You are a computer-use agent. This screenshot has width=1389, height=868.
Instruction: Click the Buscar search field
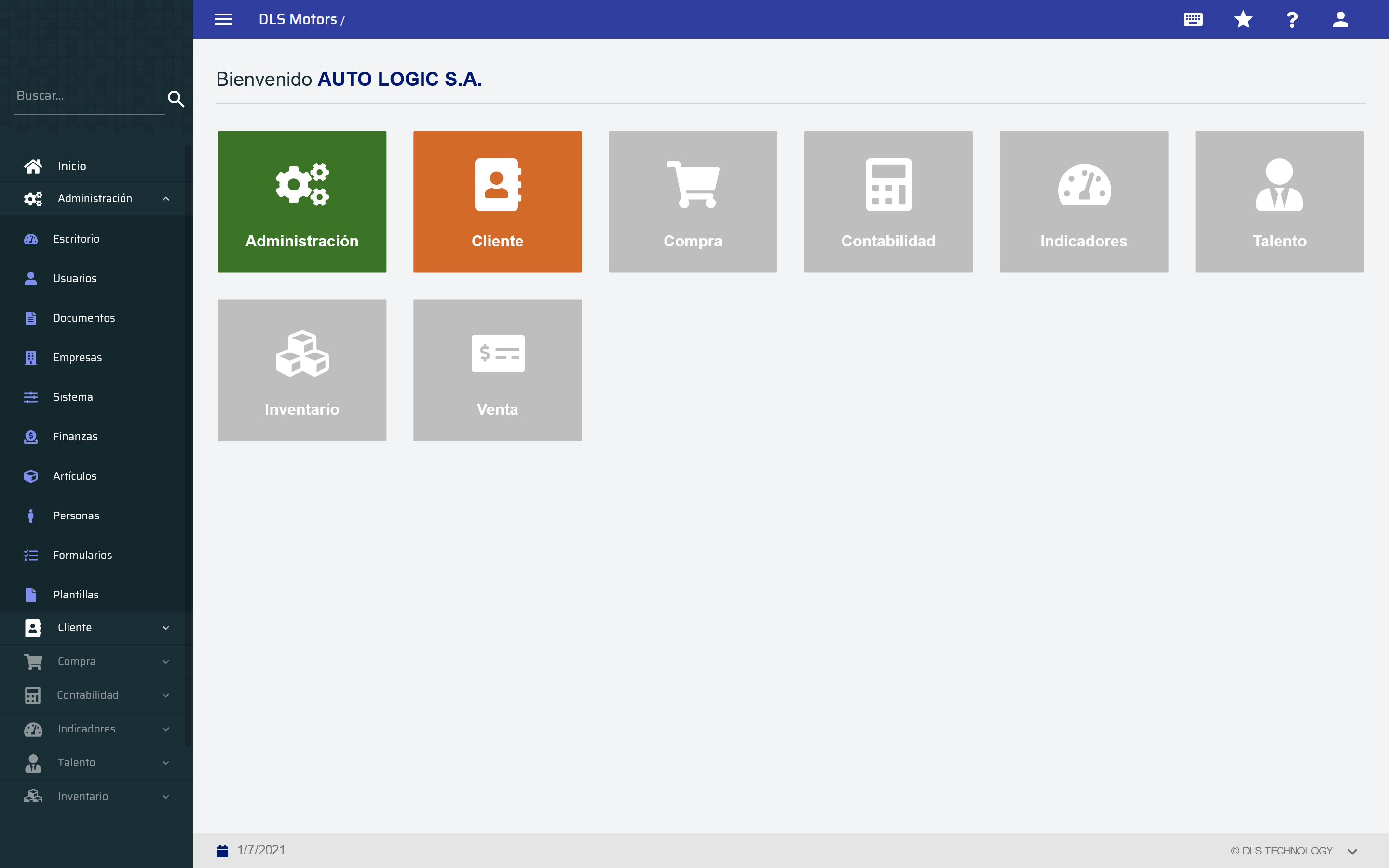click(89, 96)
